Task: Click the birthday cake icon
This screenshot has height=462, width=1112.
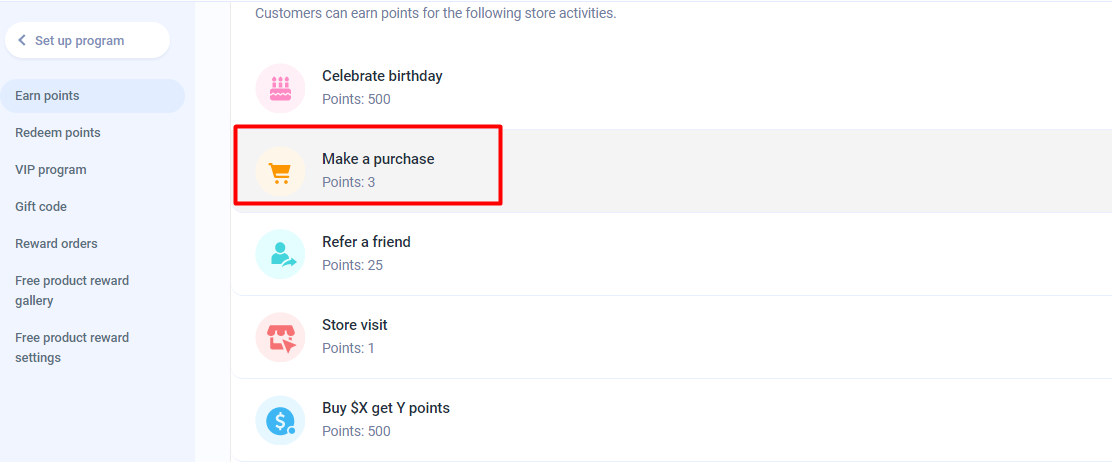Action: (x=280, y=88)
